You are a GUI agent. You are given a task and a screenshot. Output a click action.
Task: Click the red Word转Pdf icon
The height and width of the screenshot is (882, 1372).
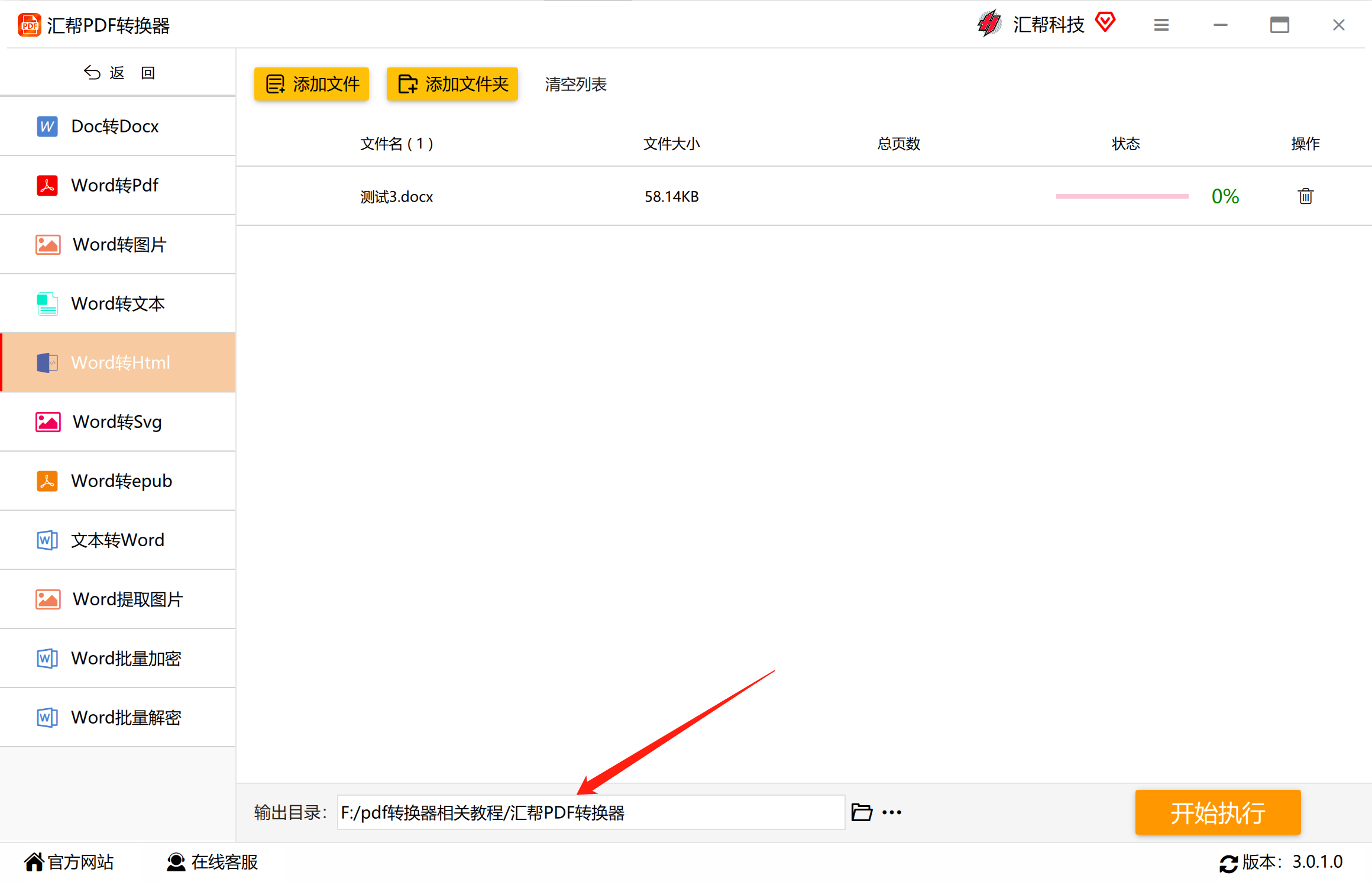47,185
